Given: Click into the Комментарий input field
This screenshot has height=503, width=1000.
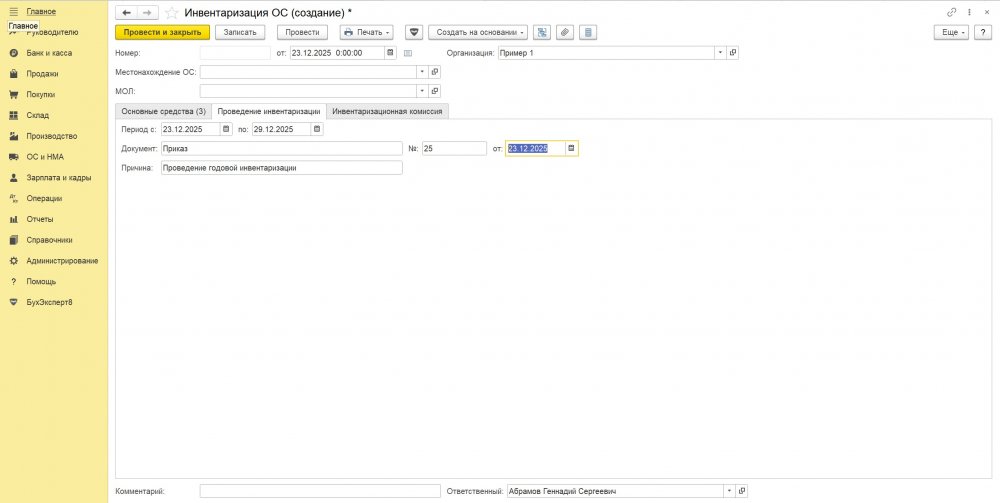Looking at the screenshot, I should coord(320,491).
